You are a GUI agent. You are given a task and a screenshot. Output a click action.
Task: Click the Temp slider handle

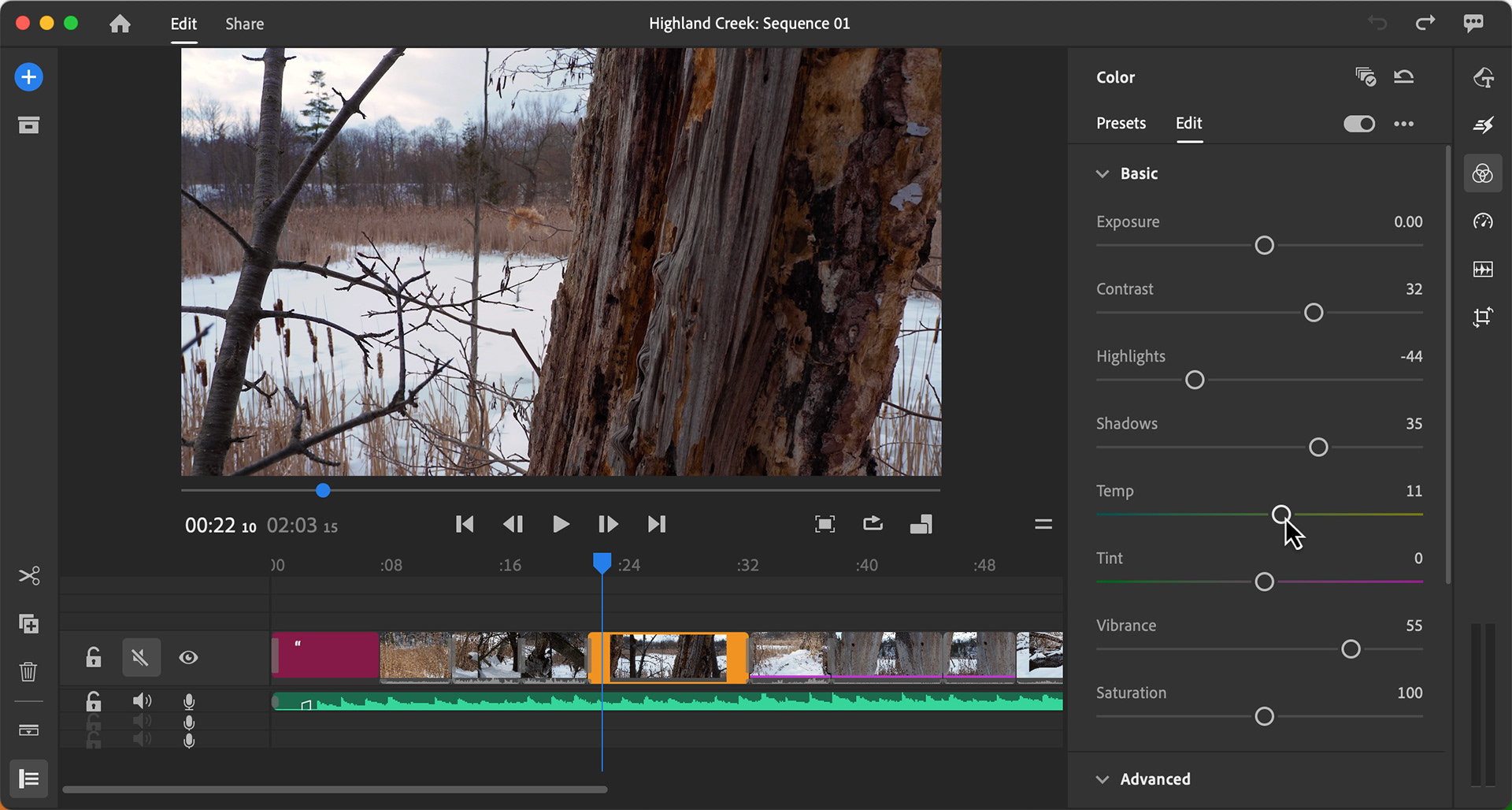coord(1281,515)
